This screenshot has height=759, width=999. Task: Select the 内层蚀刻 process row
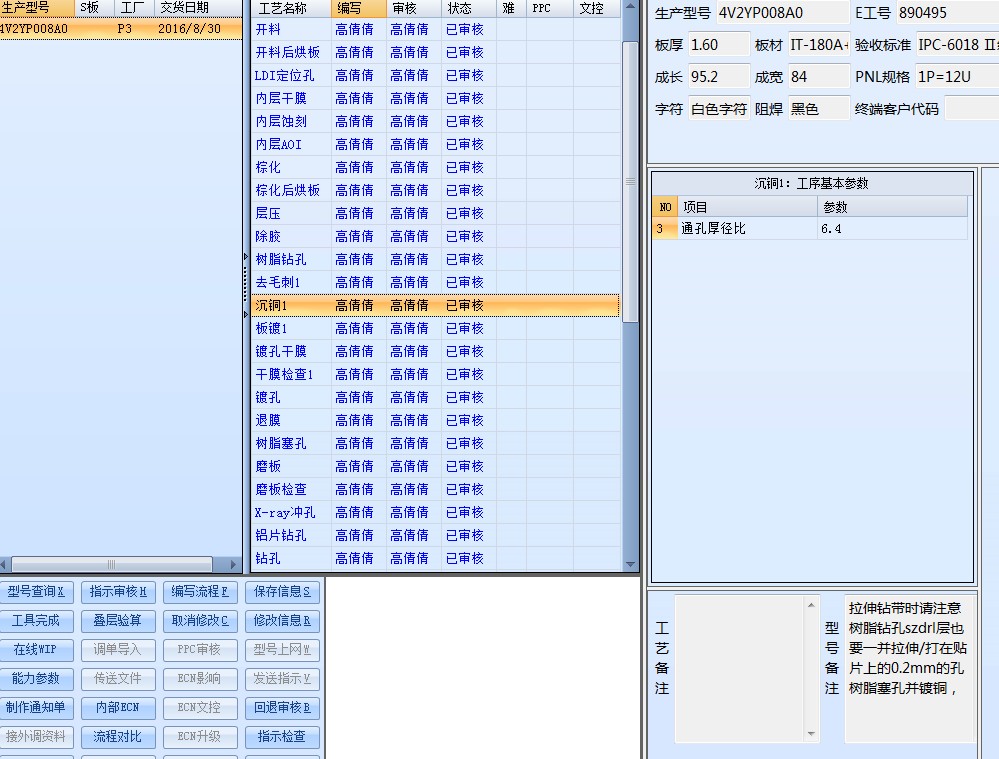pos(436,121)
